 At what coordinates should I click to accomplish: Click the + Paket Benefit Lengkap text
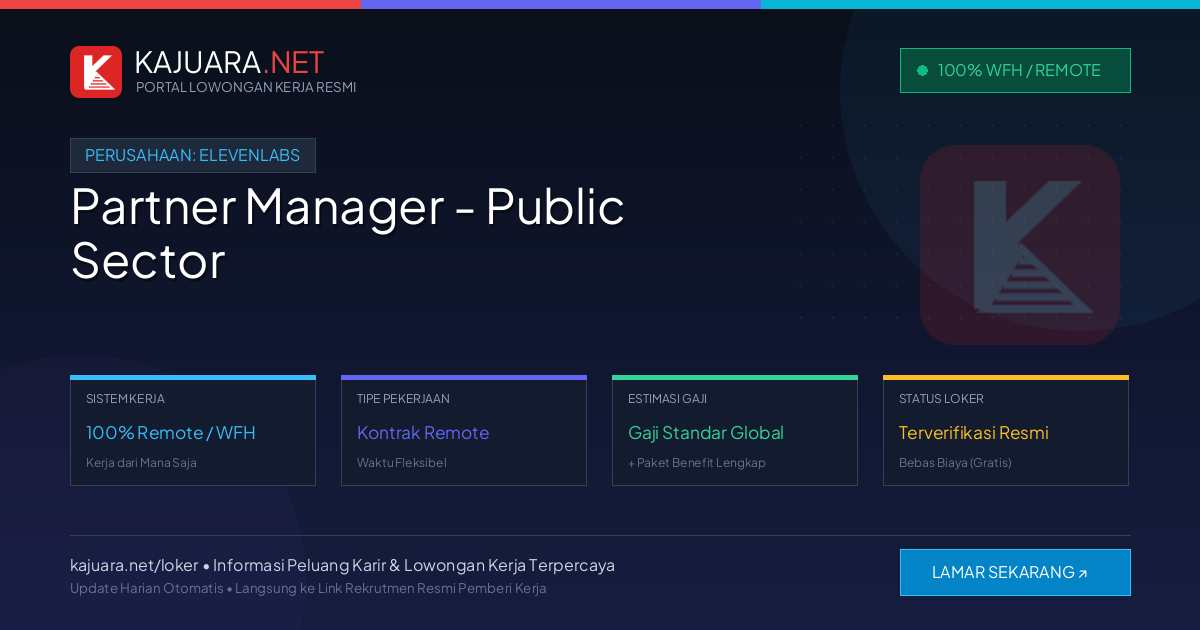(697, 463)
